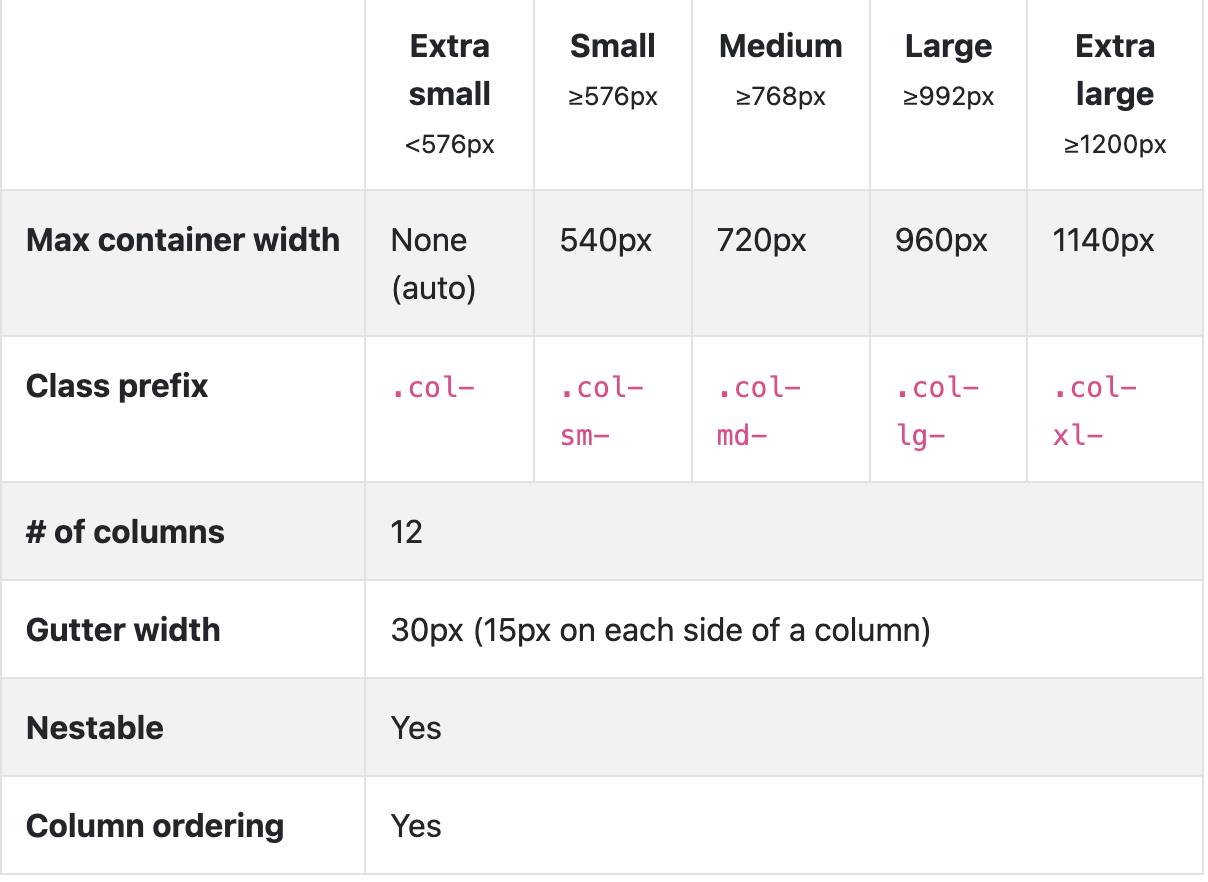The height and width of the screenshot is (882, 1208).
Task: Click the .col-sm- class prefix code
Action: tap(602, 411)
